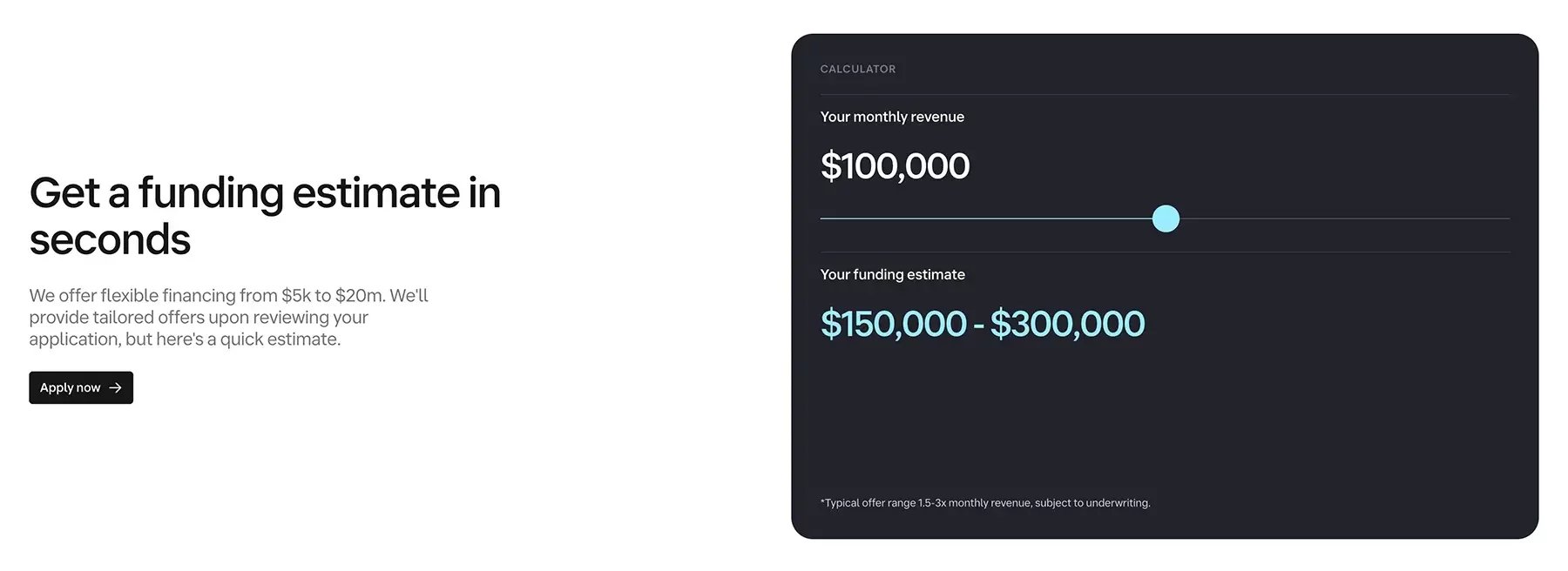Click the unfilled slider track right of handle

(1345, 218)
